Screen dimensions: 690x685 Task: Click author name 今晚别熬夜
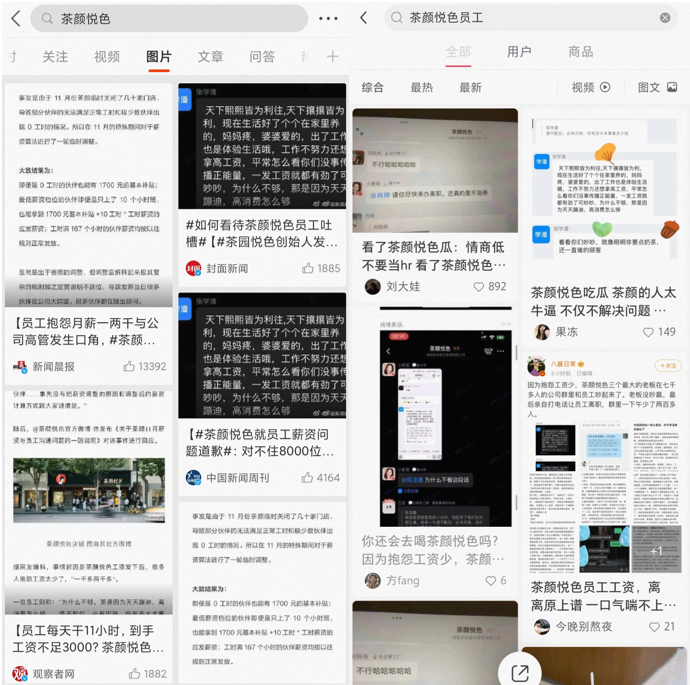point(583,626)
